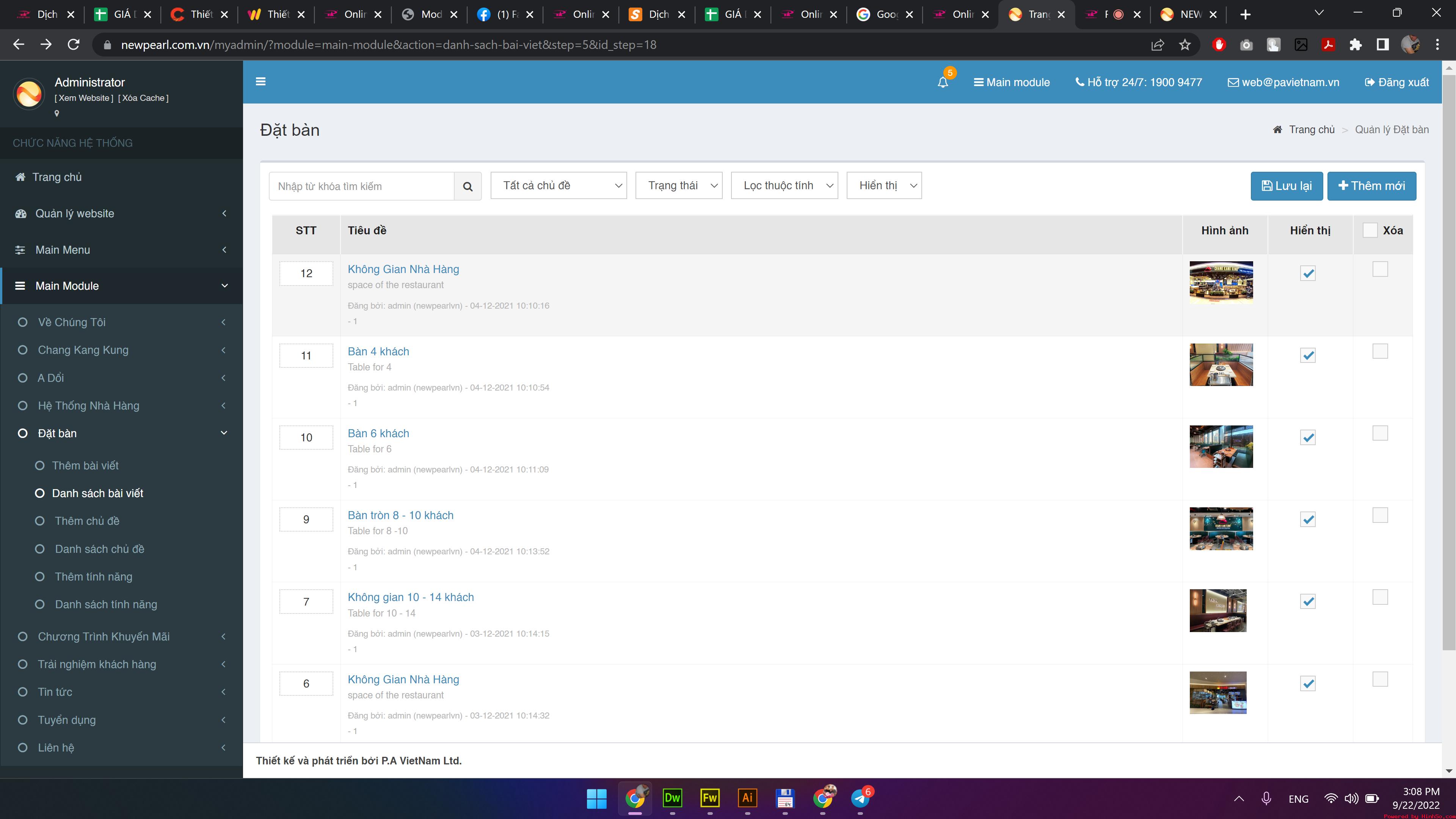
Task: Open Danh sách chủ đề menu item
Action: pos(99,549)
